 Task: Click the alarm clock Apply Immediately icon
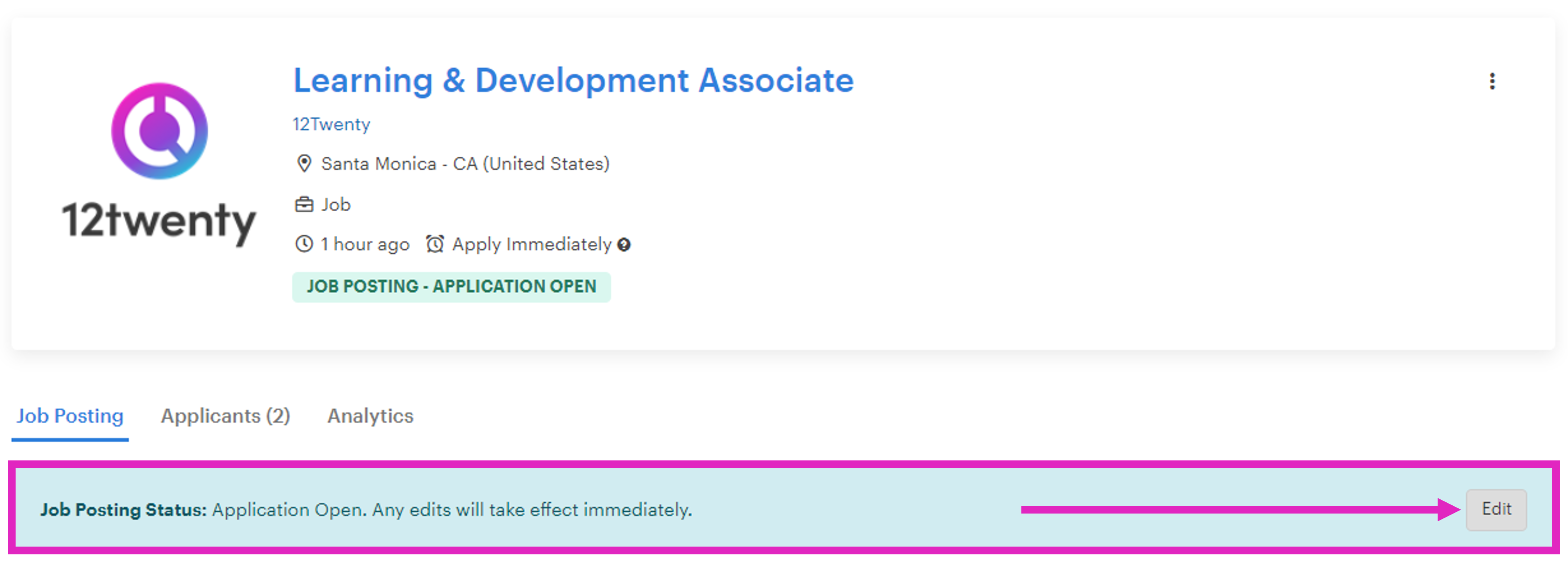pyautogui.click(x=434, y=244)
